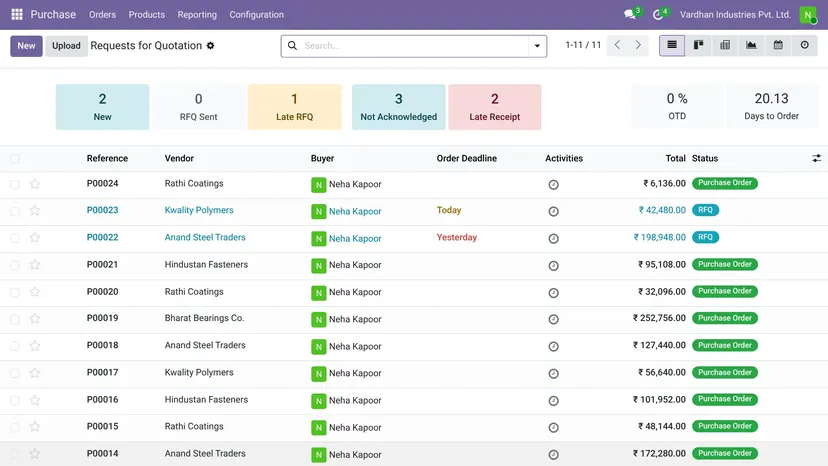This screenshot has height=466, width=828.
Task: Open the P00023 reference link
Action: point(102,210)
